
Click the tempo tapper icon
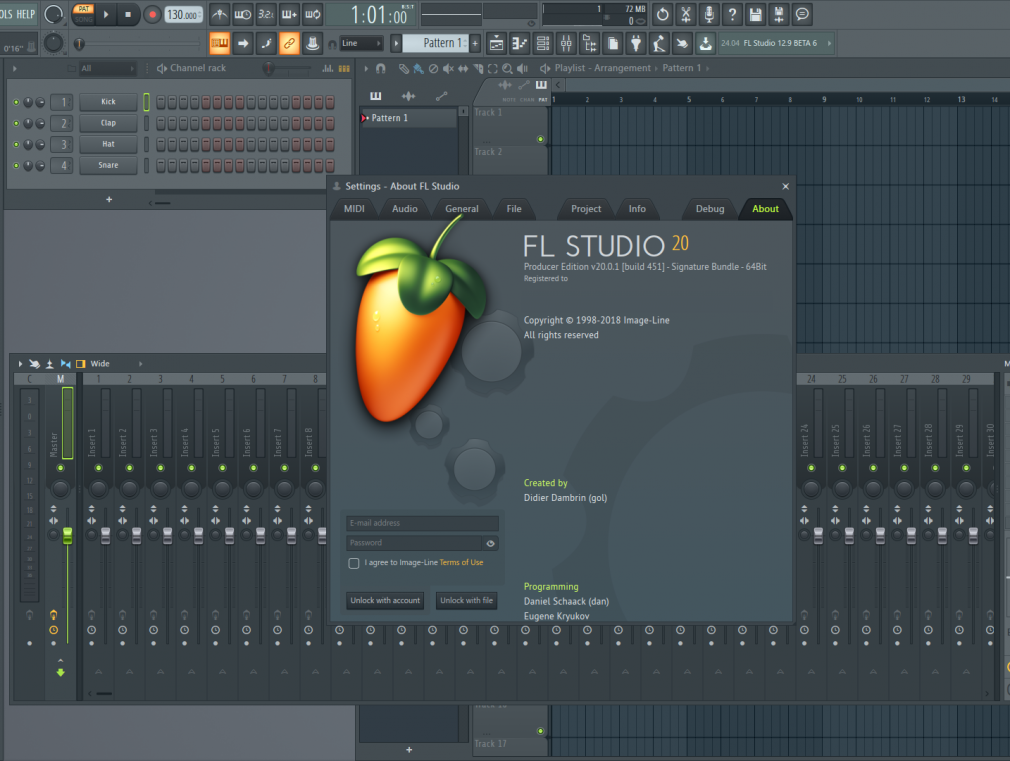pos(660,44)
